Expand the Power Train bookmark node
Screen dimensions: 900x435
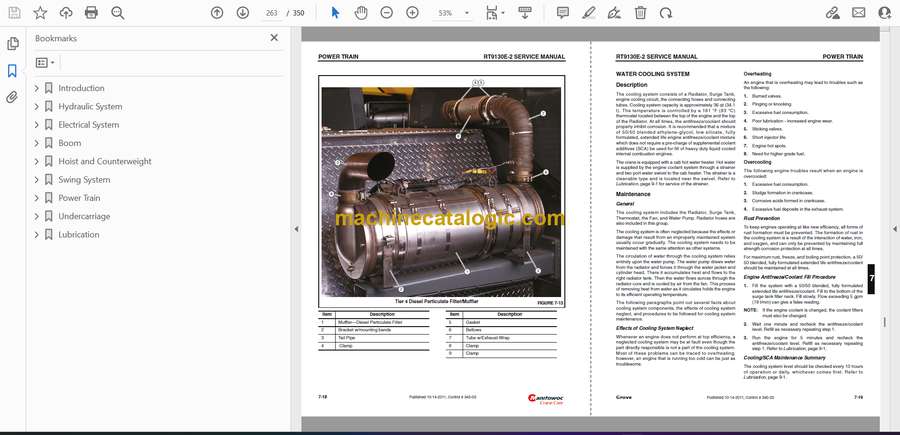tap(37, 198)
